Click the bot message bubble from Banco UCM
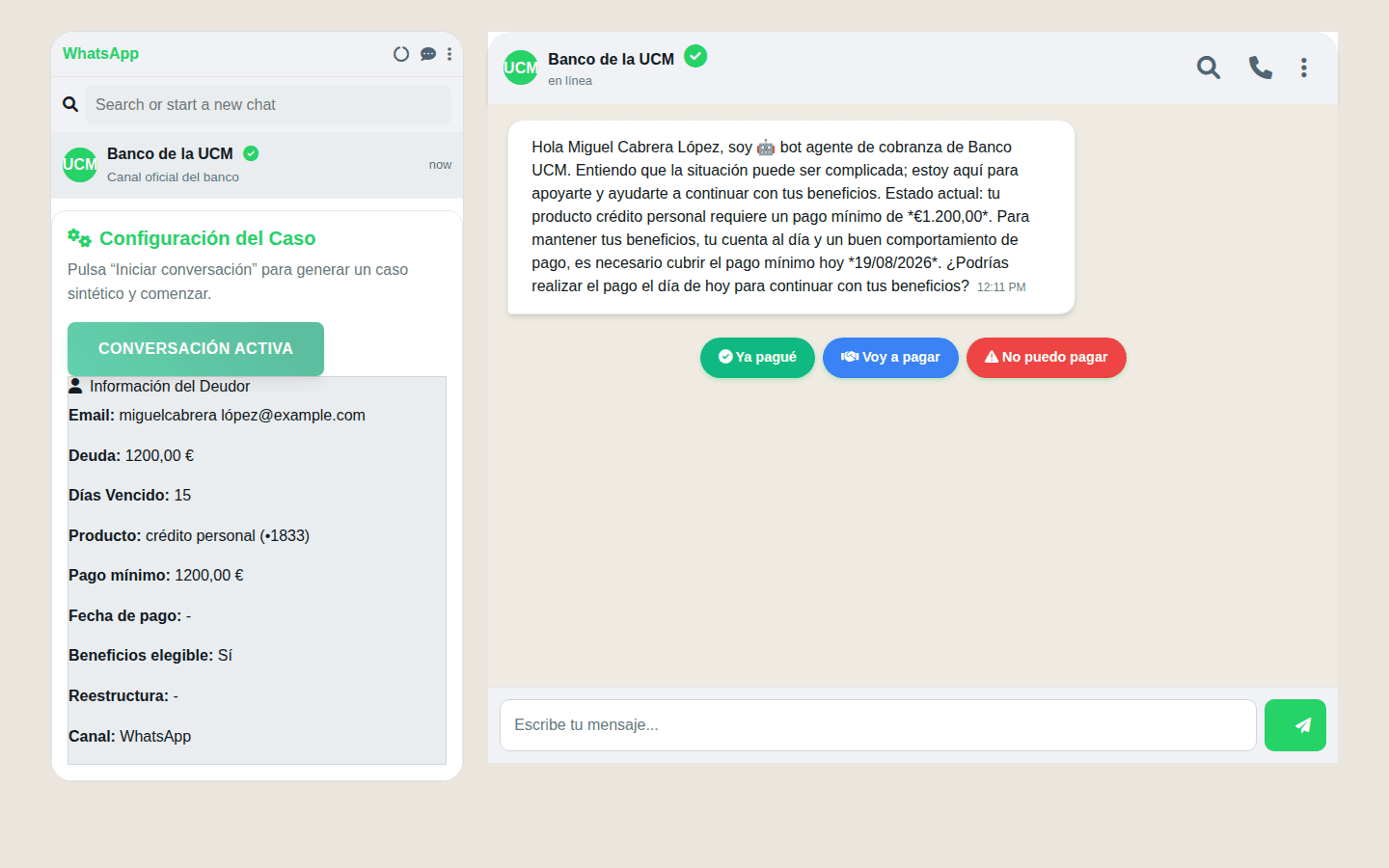 791,217
